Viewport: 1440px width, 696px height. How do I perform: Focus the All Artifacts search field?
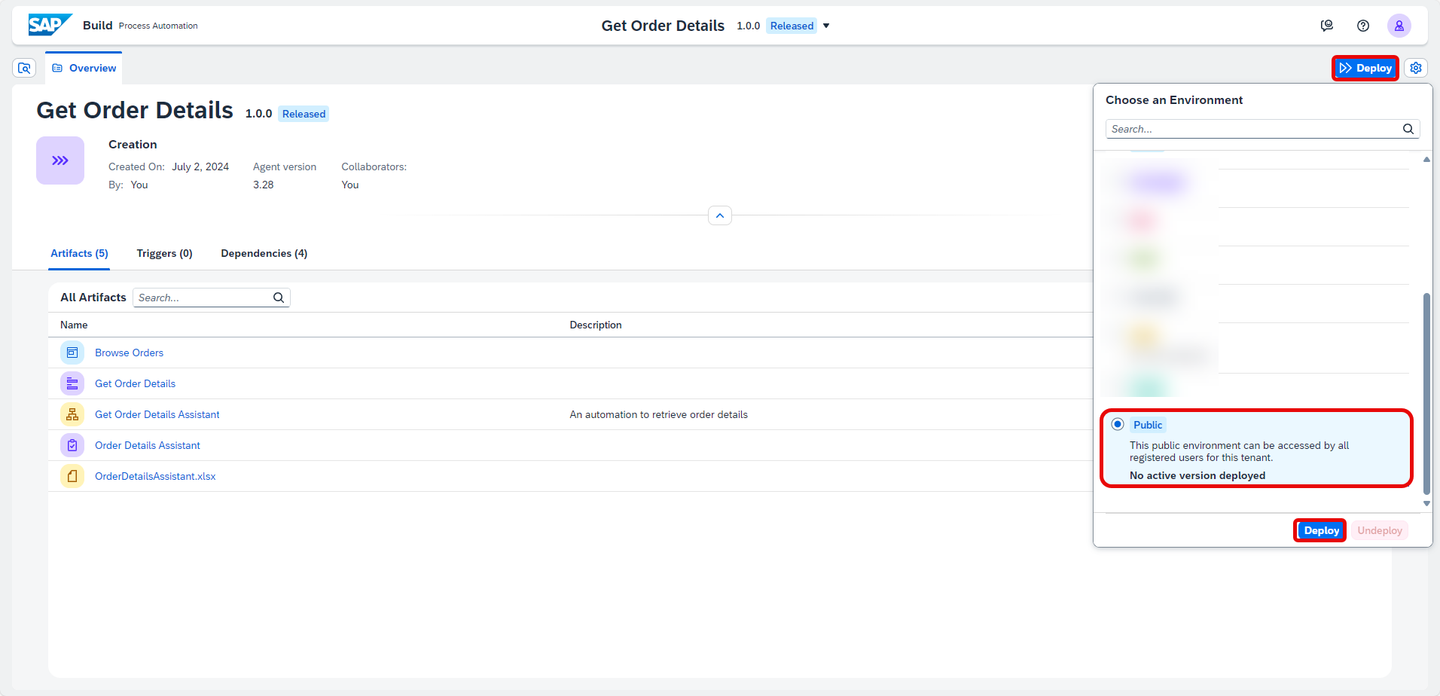[x=211, y=298]
